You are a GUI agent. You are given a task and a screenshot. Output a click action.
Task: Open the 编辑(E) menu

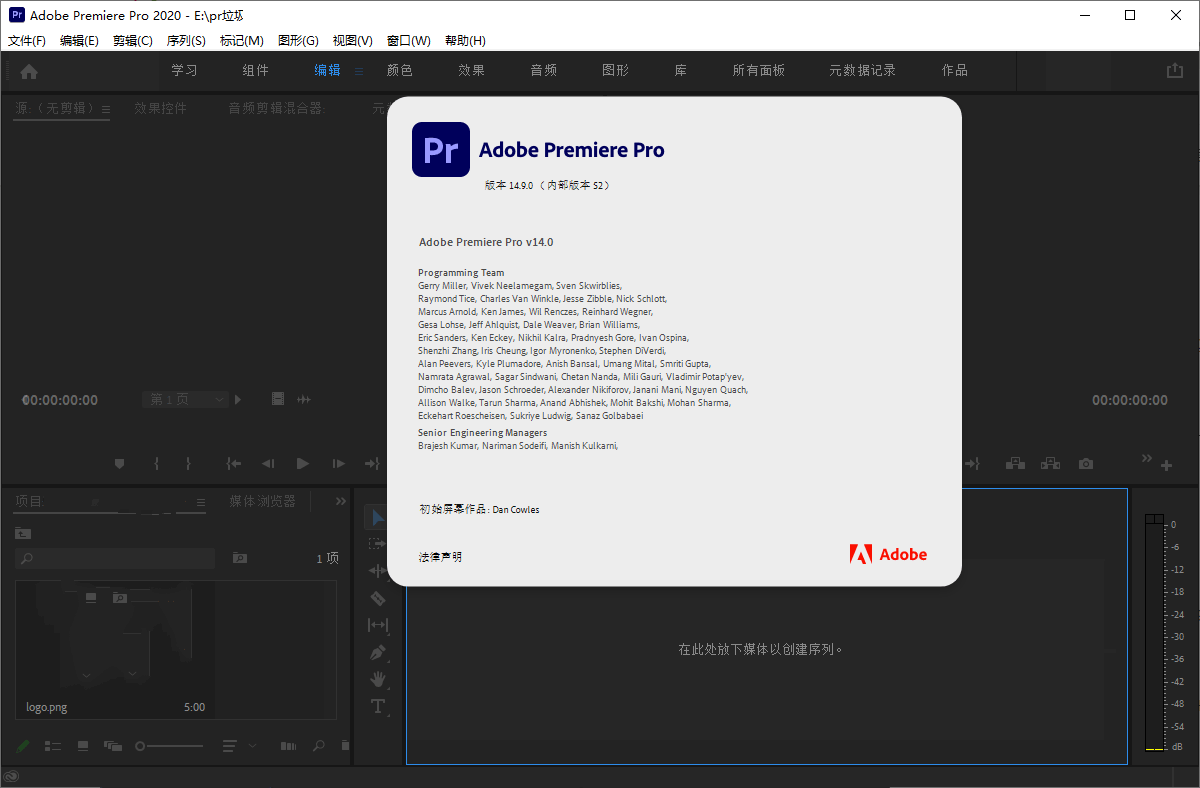79,41
